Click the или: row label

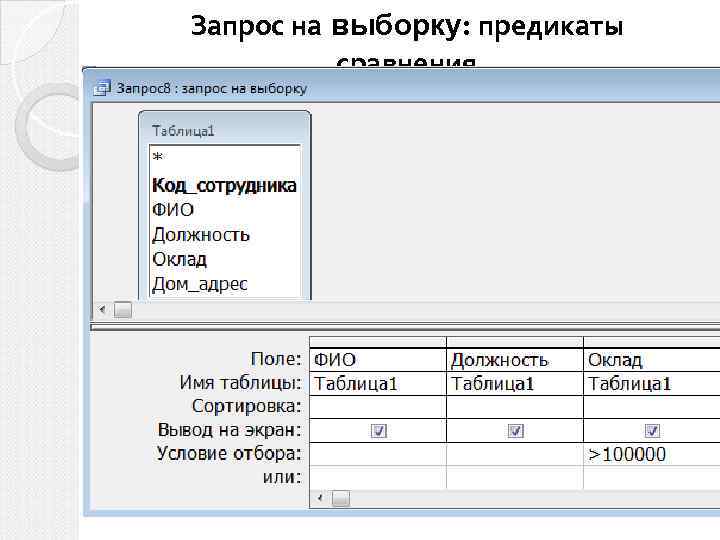point(282,477)
